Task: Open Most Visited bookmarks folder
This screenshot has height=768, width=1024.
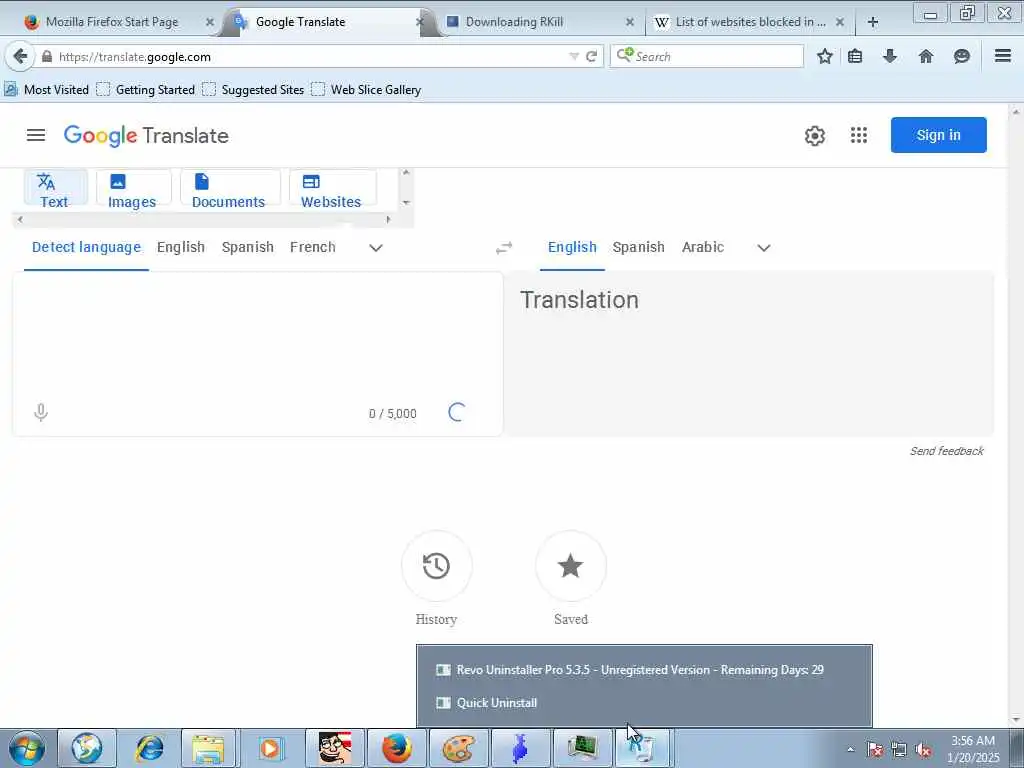Action: pyautogui.click(x=46, y=89)
